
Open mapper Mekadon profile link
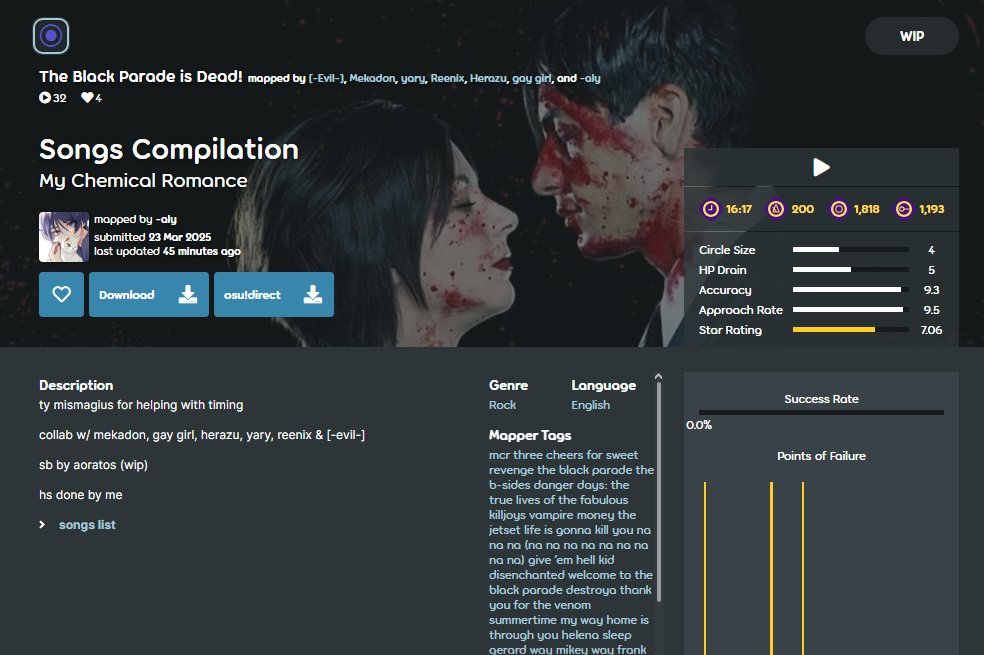point(372,78)
